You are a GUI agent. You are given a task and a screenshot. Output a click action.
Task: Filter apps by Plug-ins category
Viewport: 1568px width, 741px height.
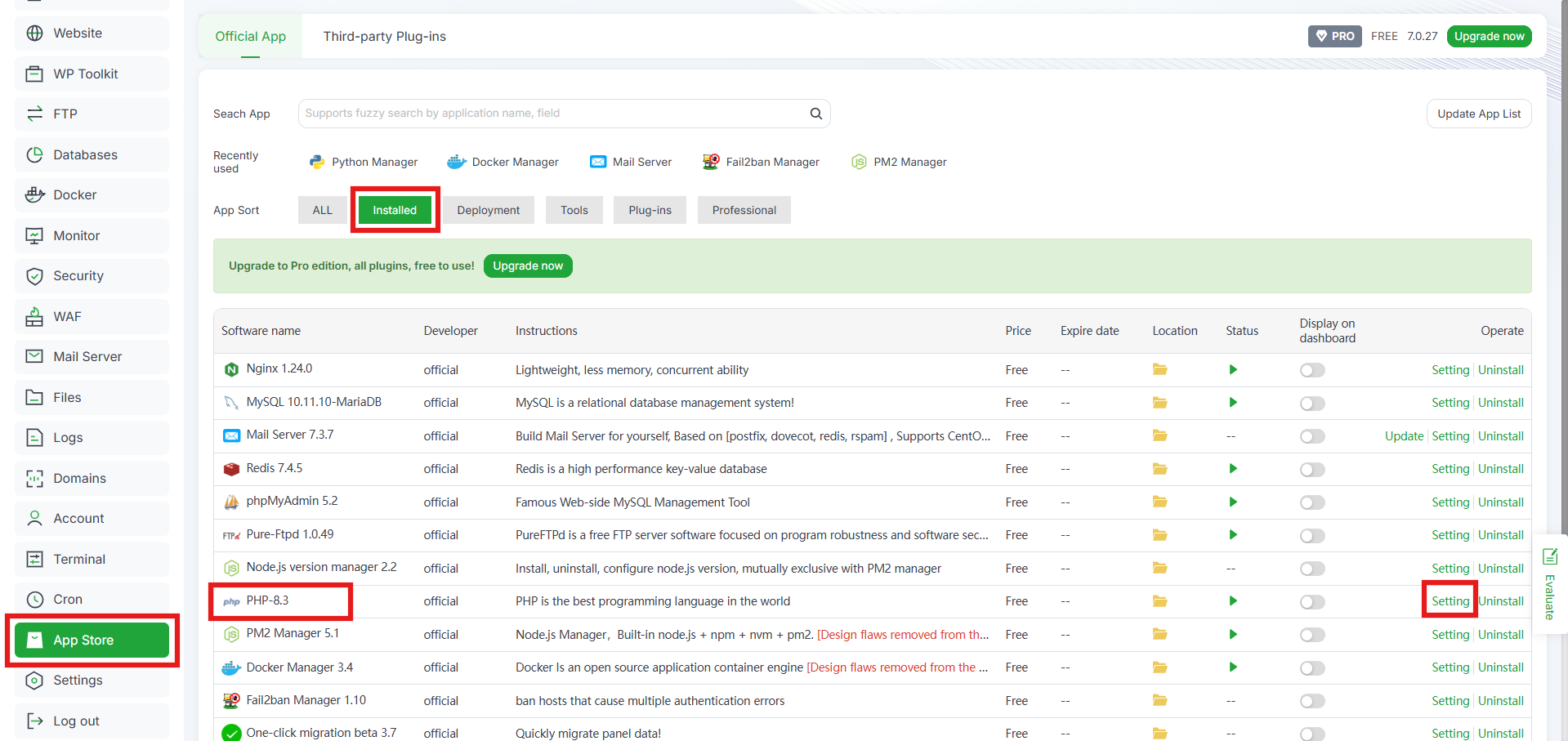coord(650,210)
